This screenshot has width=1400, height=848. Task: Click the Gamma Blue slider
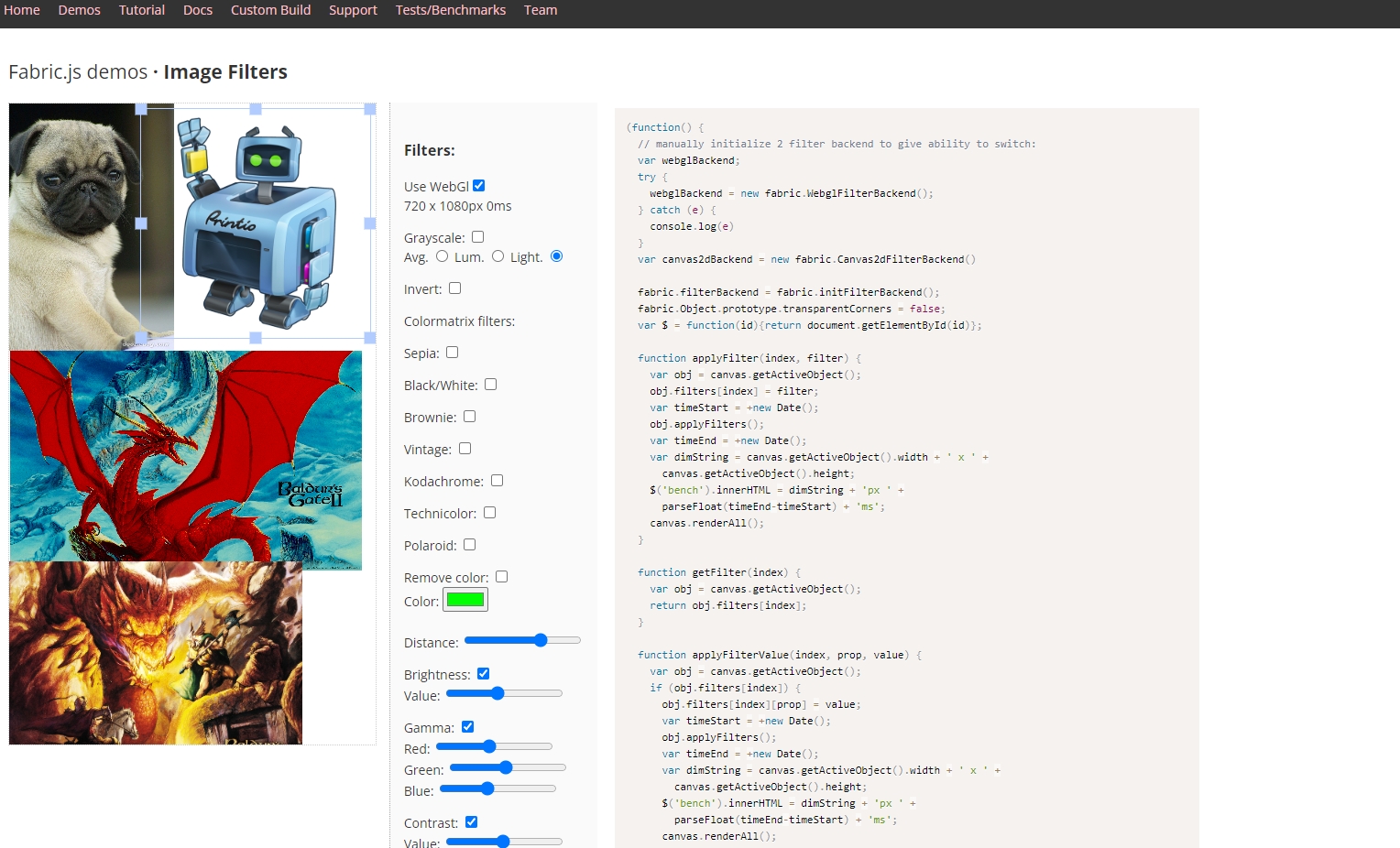coord(498,788)
